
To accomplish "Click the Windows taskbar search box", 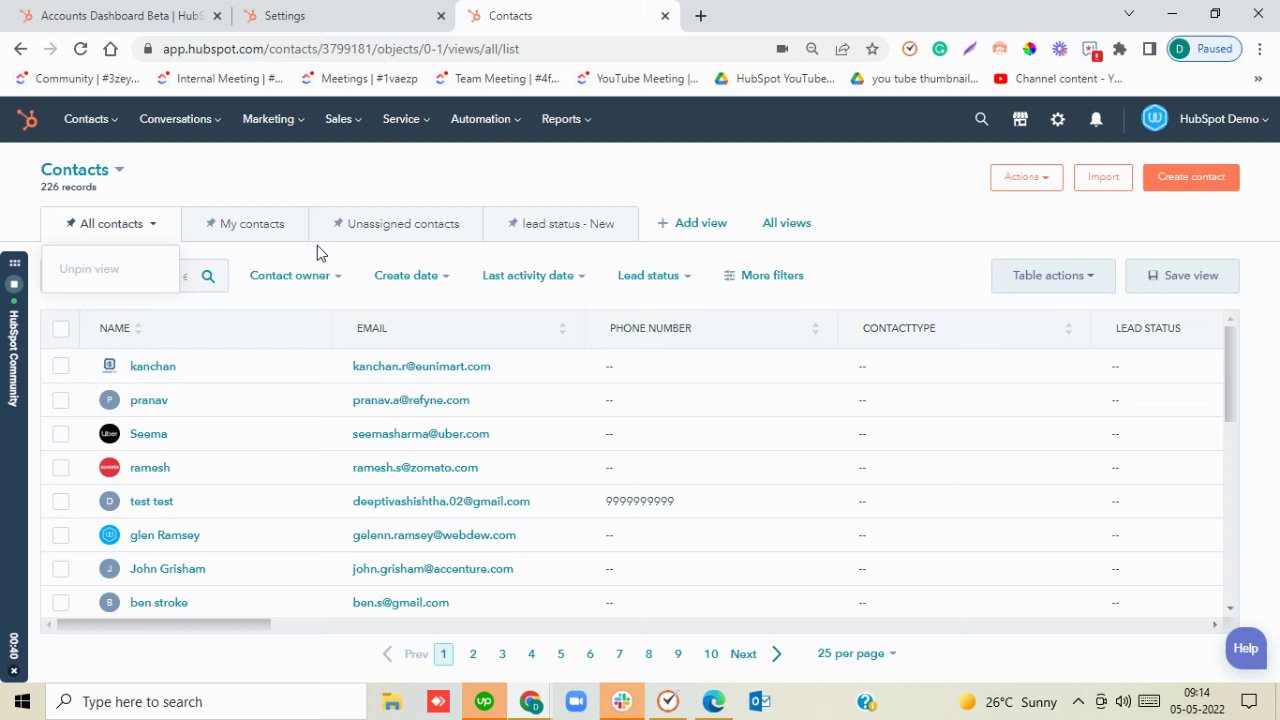I will [204, 702].
